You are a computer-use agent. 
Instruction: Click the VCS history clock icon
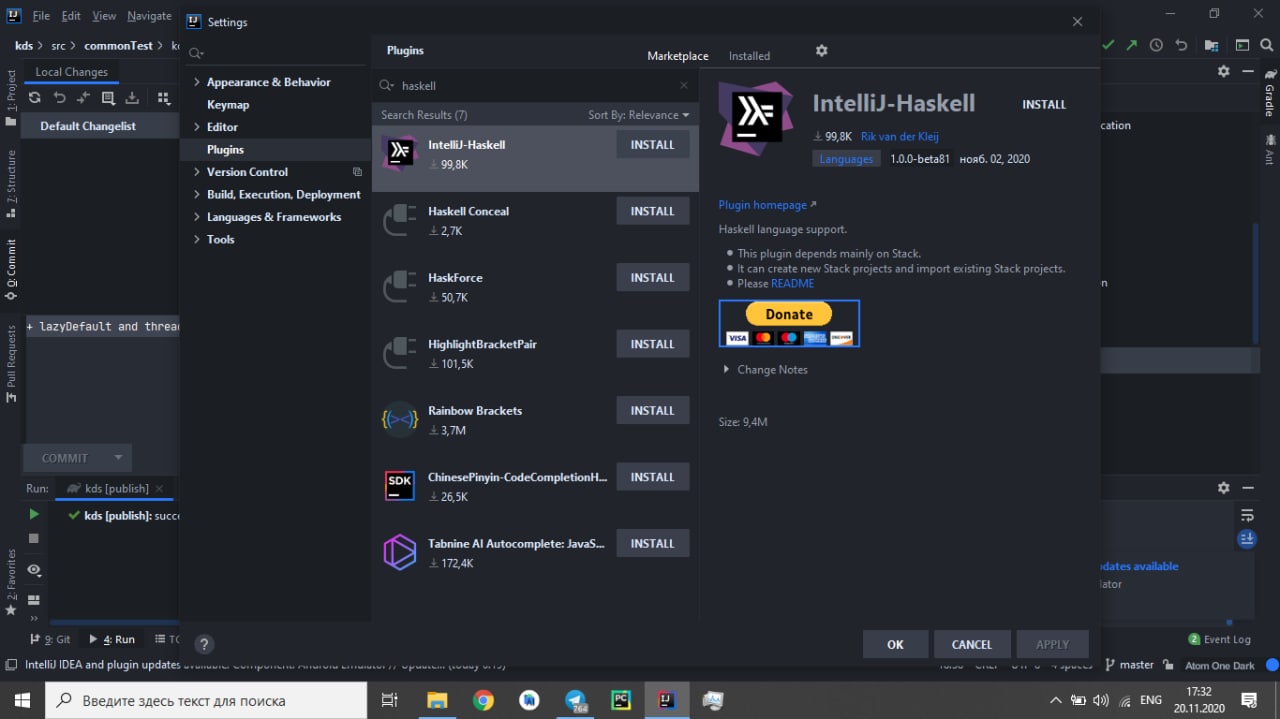(x=1157, y=45)
